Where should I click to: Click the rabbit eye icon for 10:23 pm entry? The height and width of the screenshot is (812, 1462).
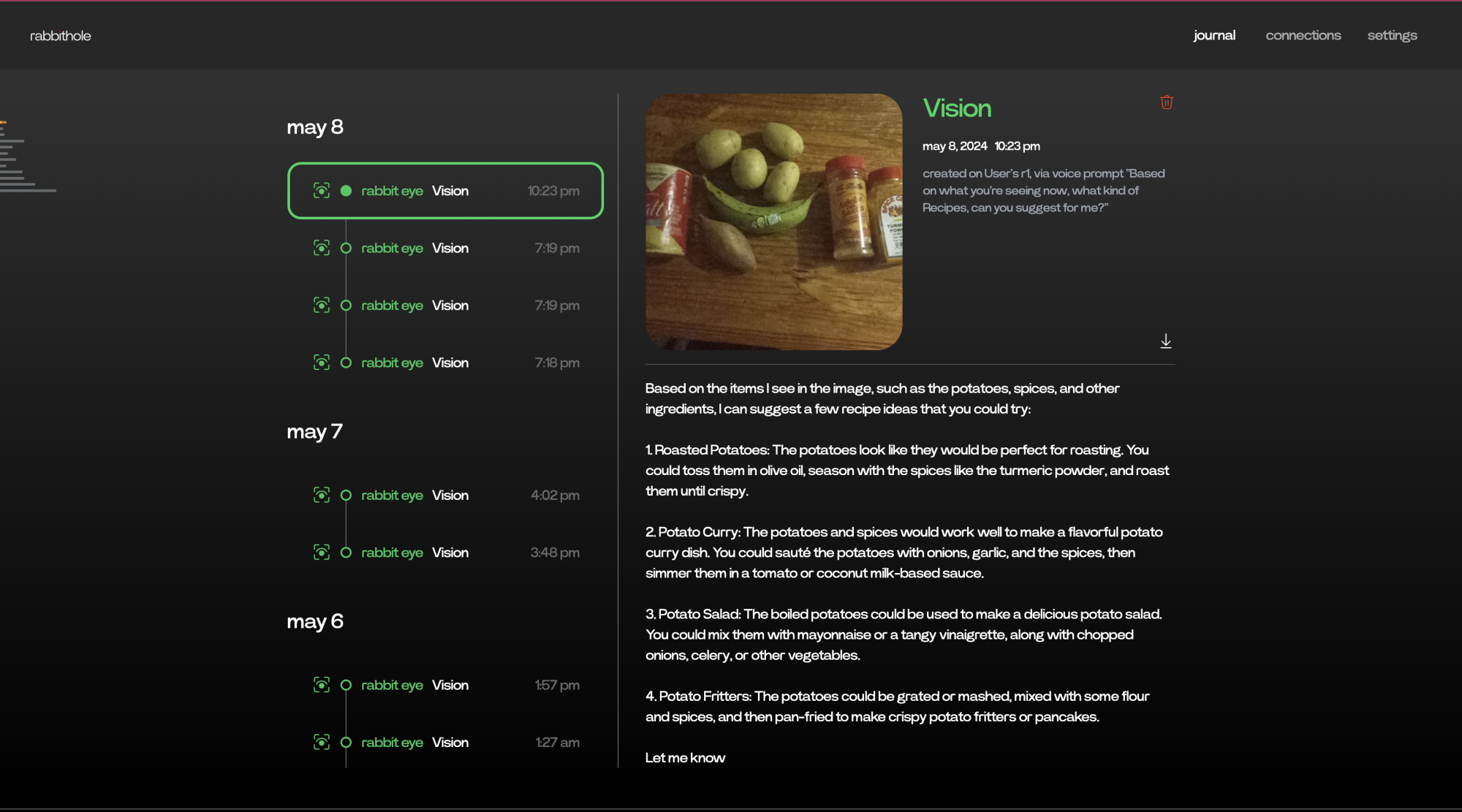click(x=322, y=191)
